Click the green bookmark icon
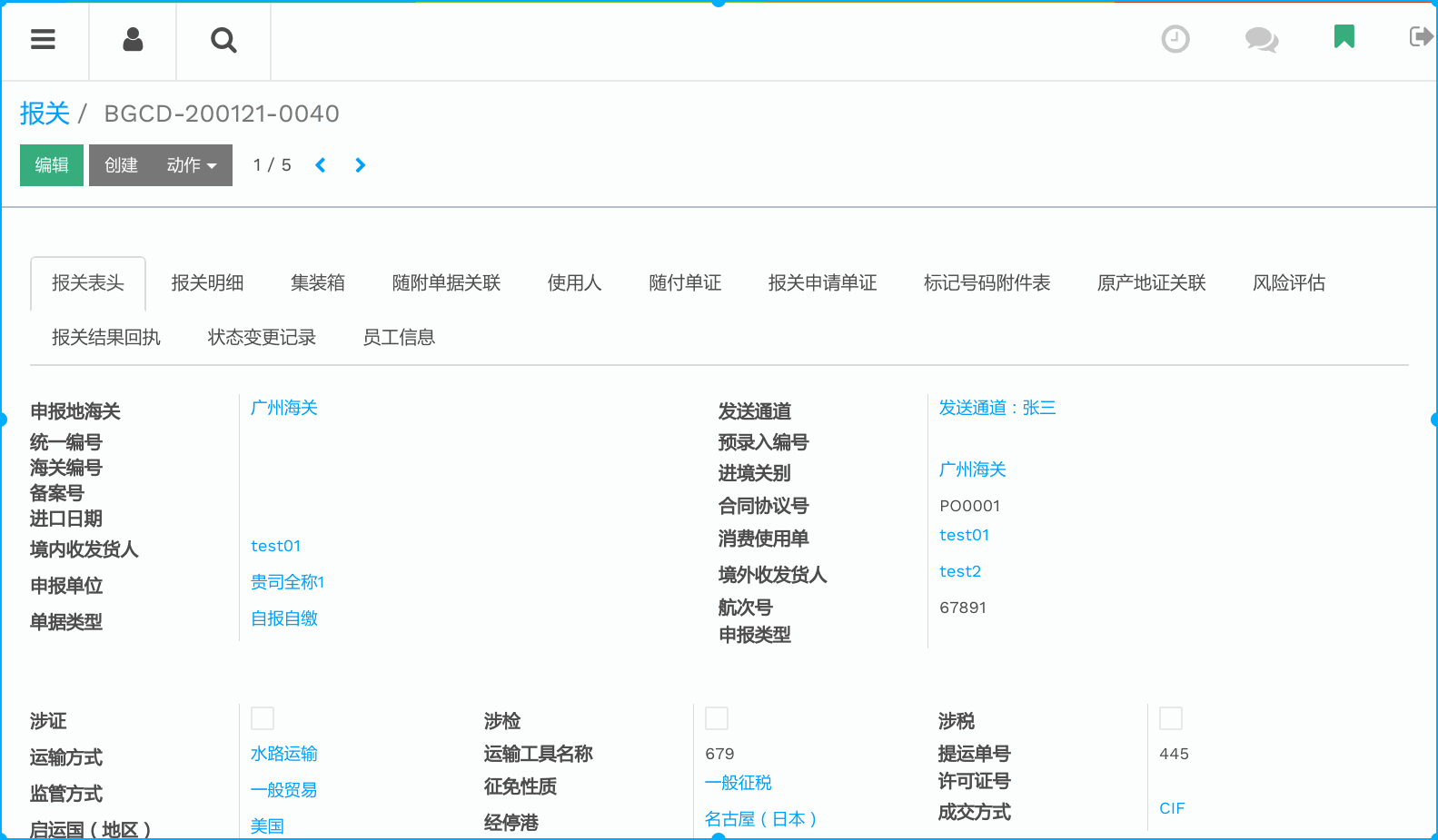1438x840 pixels. tap(1344, 37)
